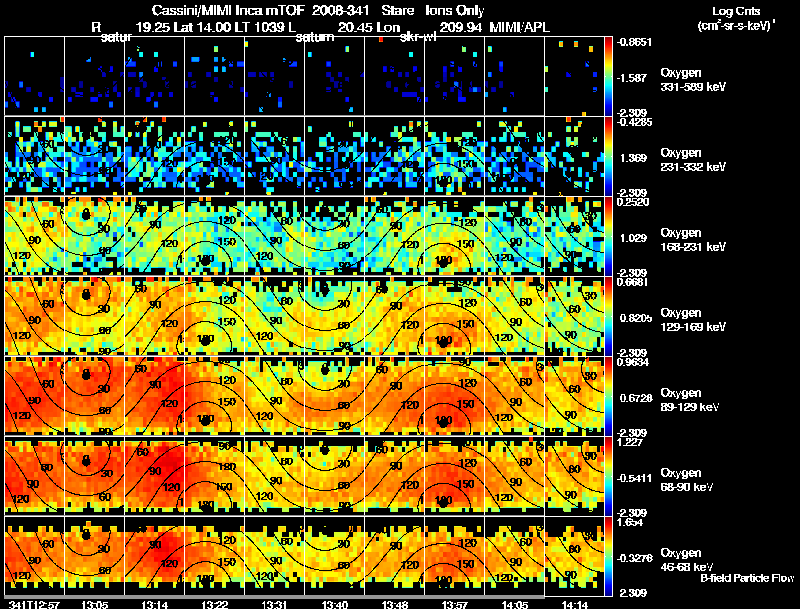
Task: Click the '209.94' header value
Action: (x=461, y=27)
